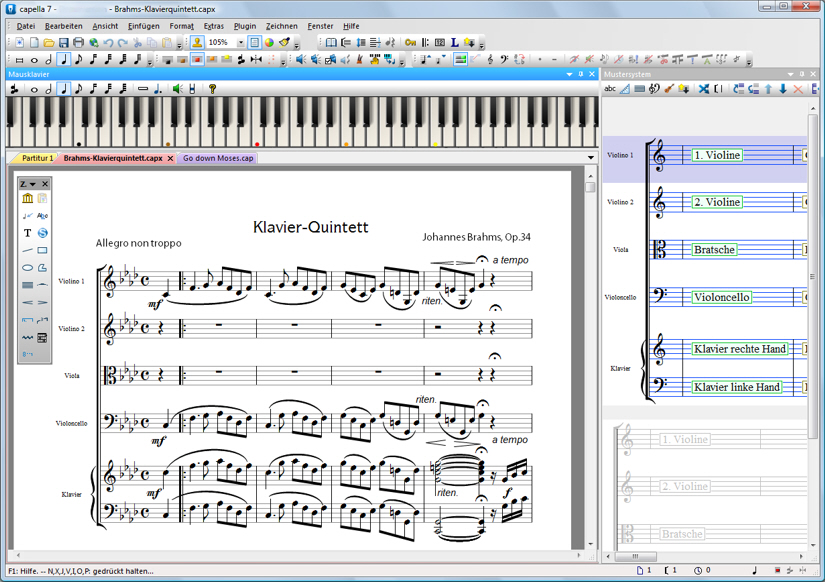825x582 pixels.
Task: Select the text tool in the drawing palette
Action: pyautogui.click(x=27, y=233)
